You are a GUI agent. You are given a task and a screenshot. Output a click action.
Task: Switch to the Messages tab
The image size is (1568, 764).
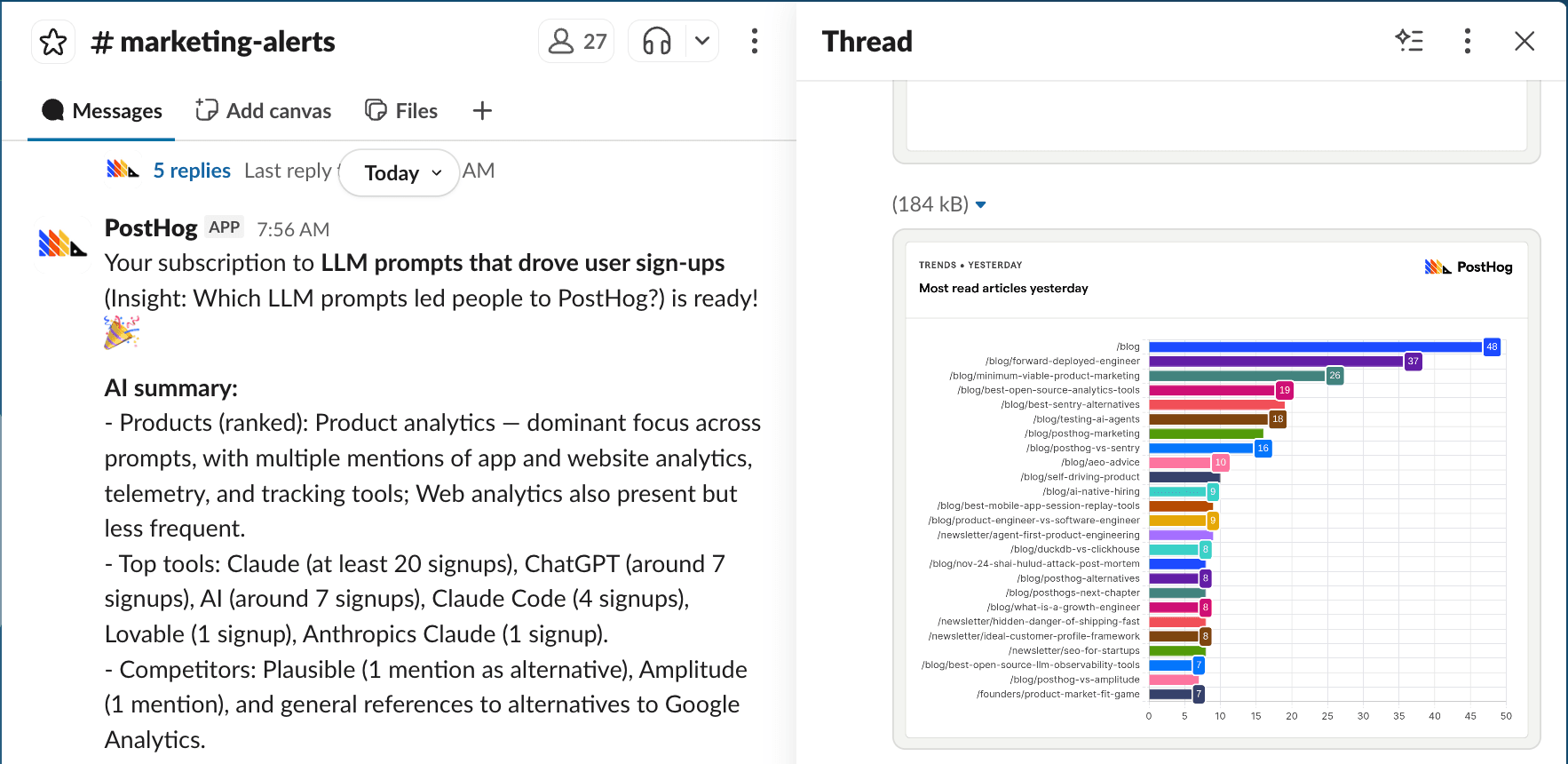102,111
